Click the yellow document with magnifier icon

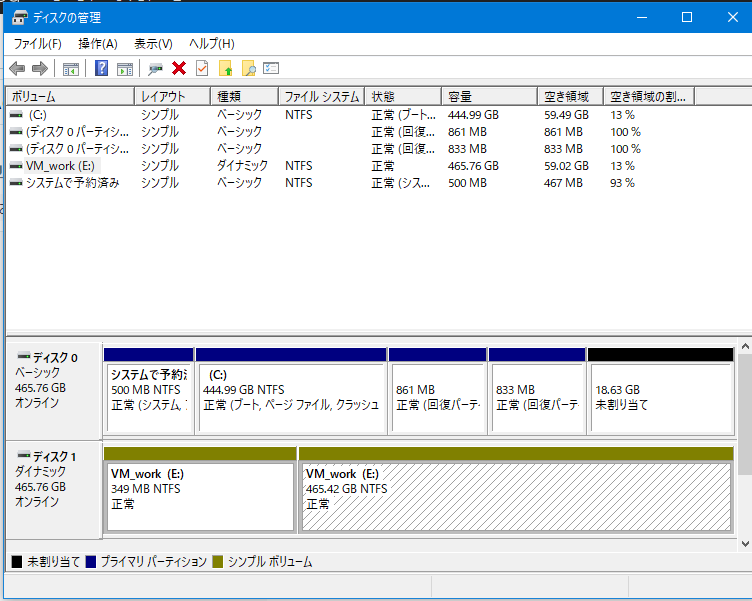tap(248, 69)
